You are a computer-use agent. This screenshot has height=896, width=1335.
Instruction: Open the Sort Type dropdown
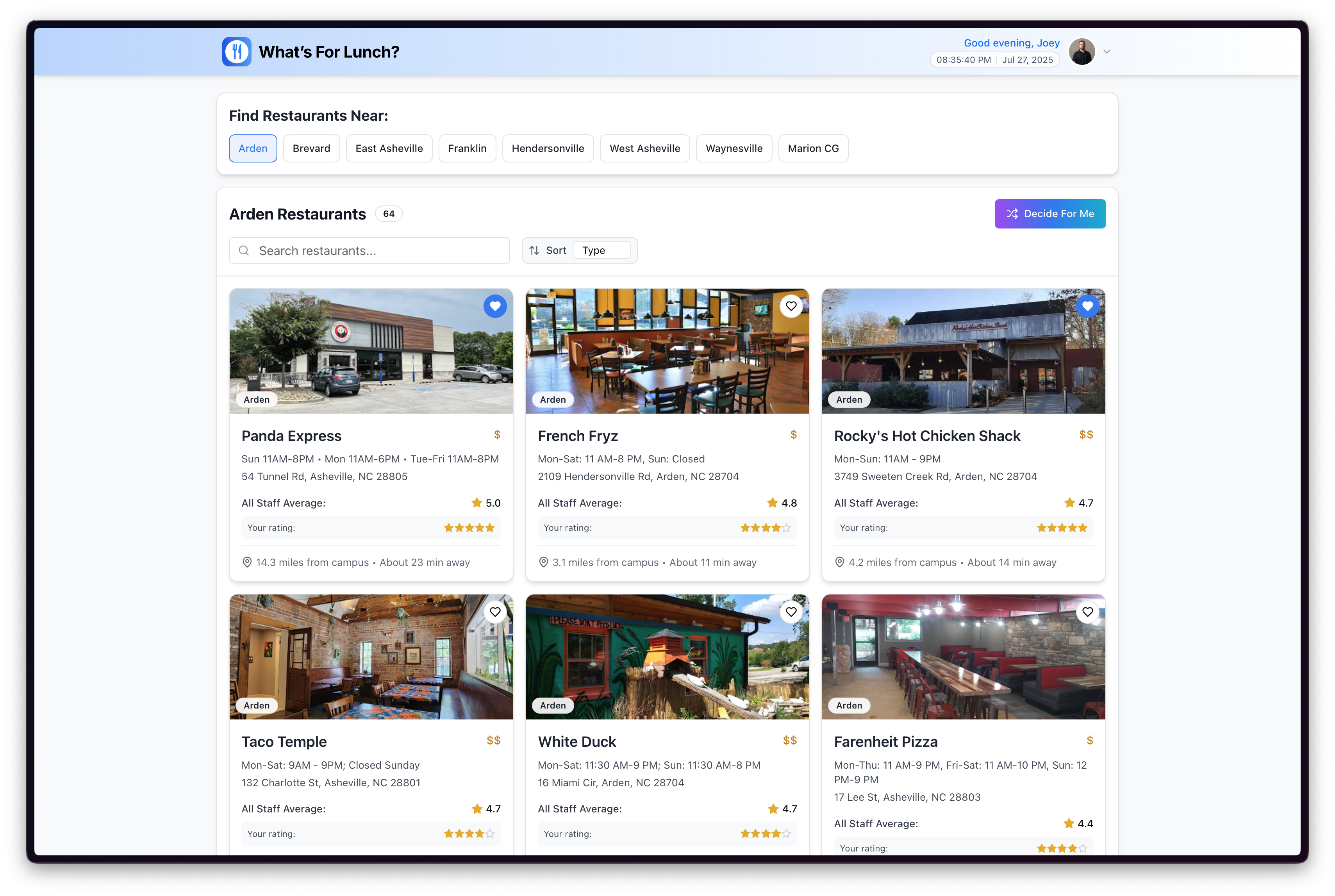pyautogui.click(x=601, y=251)
